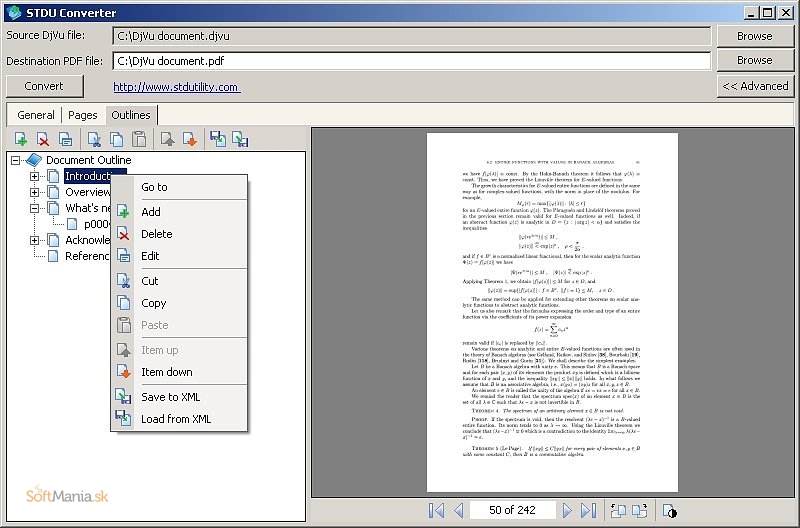Select the Outlines tab
The height and width of the screenshot is (528, 800).
click(131, 115)
